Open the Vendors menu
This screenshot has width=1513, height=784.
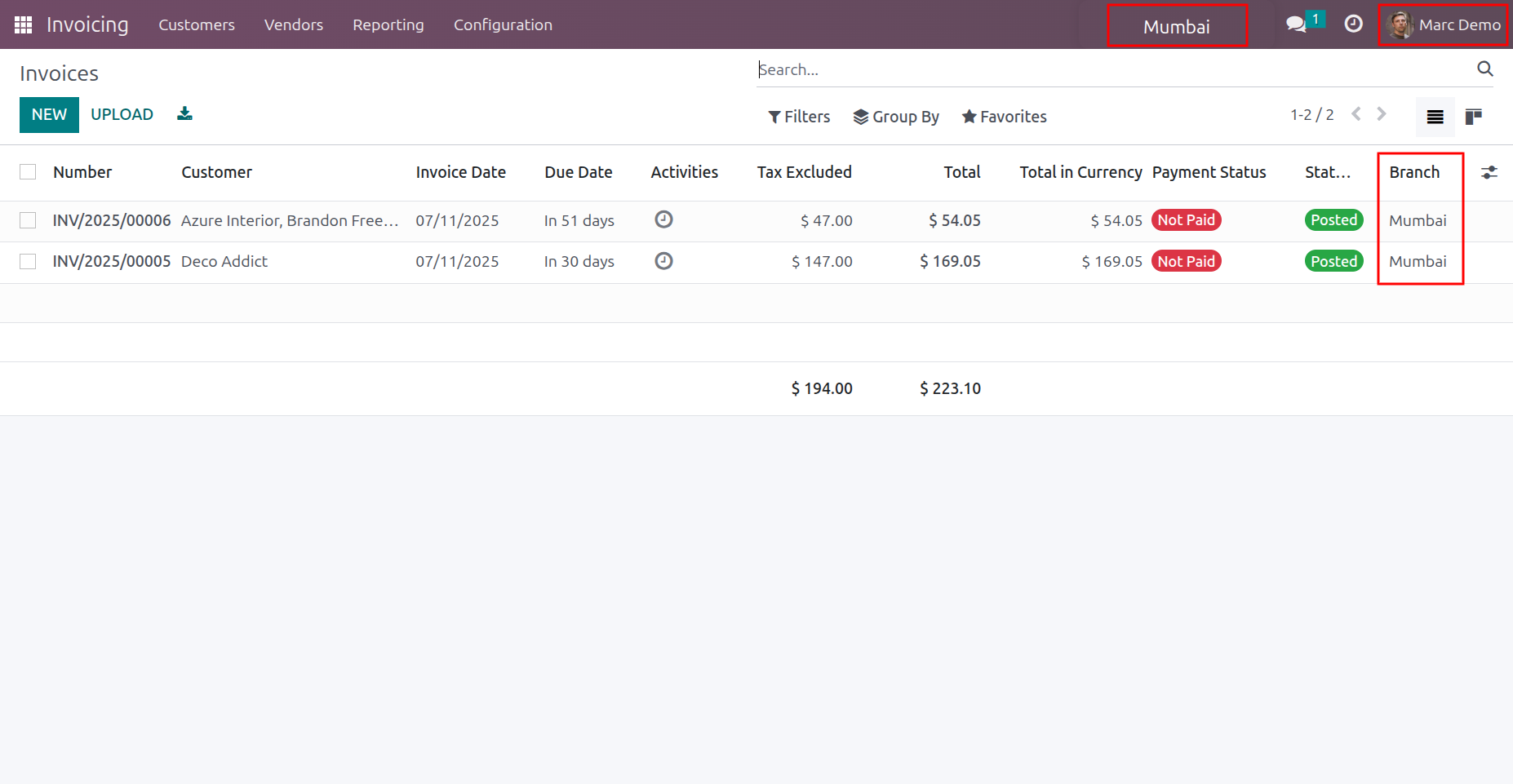coord(294,24)
